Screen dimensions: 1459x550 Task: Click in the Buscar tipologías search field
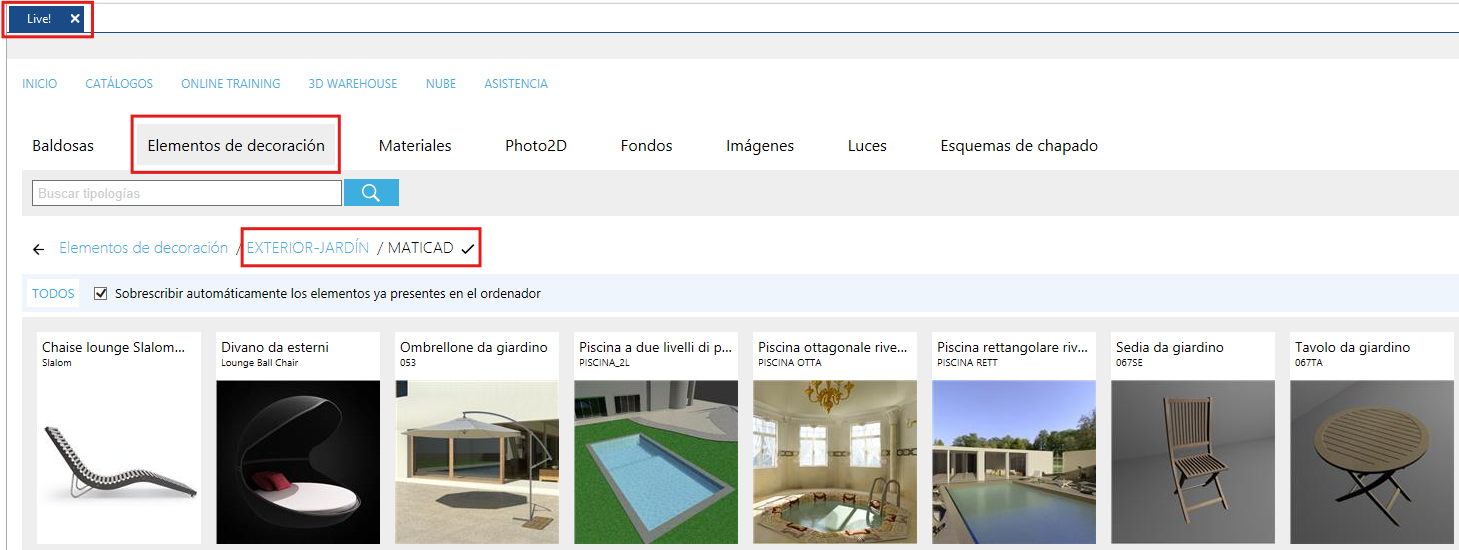[x=187, y=193]
